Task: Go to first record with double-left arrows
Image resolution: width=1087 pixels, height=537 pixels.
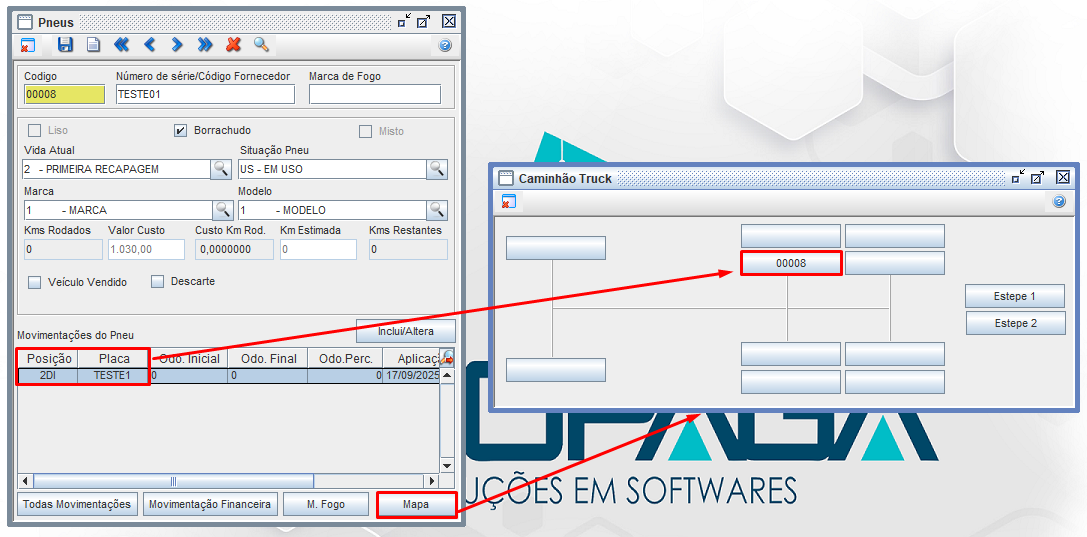Action: pyautogui.click(x=121, y=45)
